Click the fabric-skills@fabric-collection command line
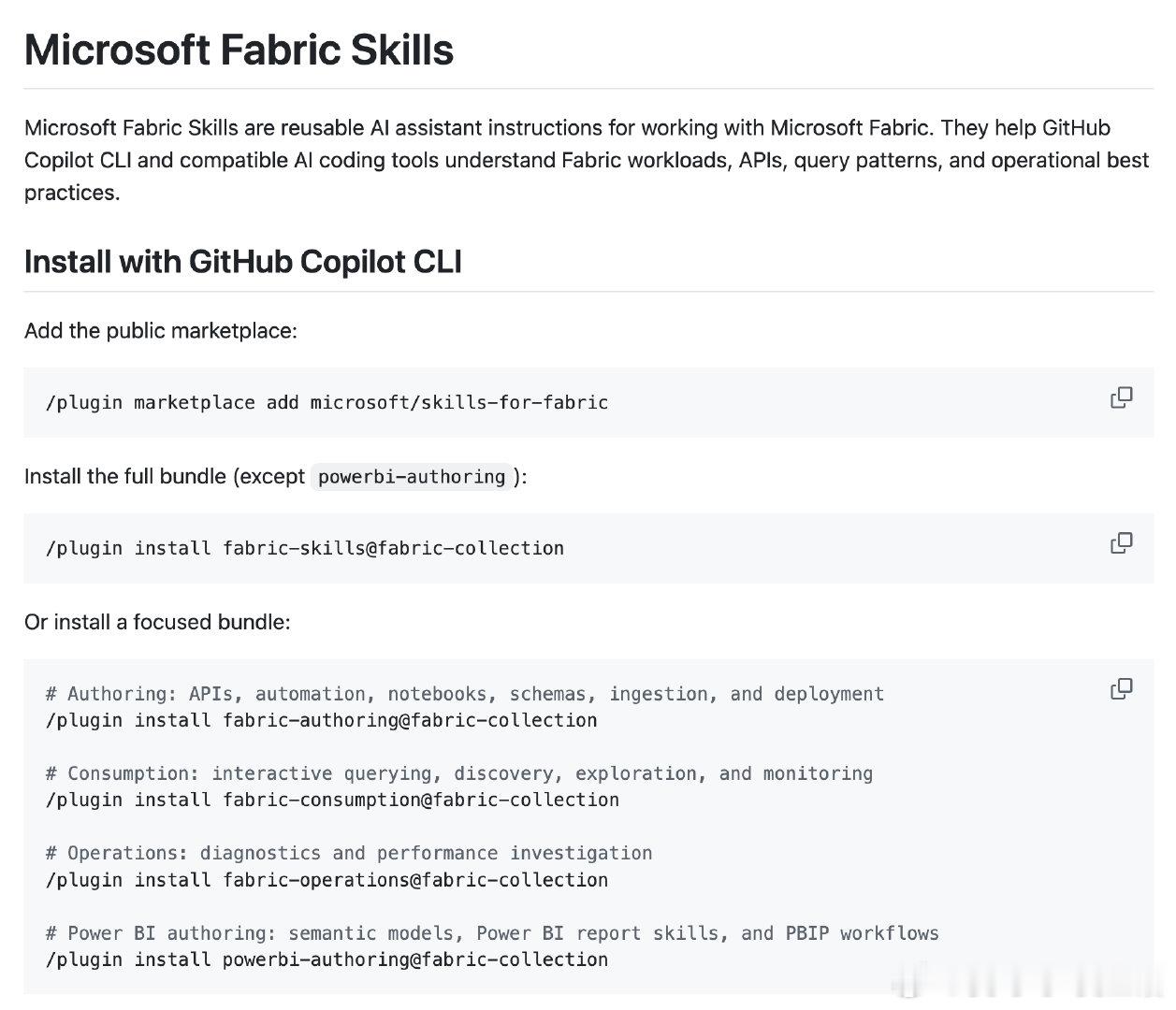1176x1010 pixels. pyautogui.click(x=305, y=549)
